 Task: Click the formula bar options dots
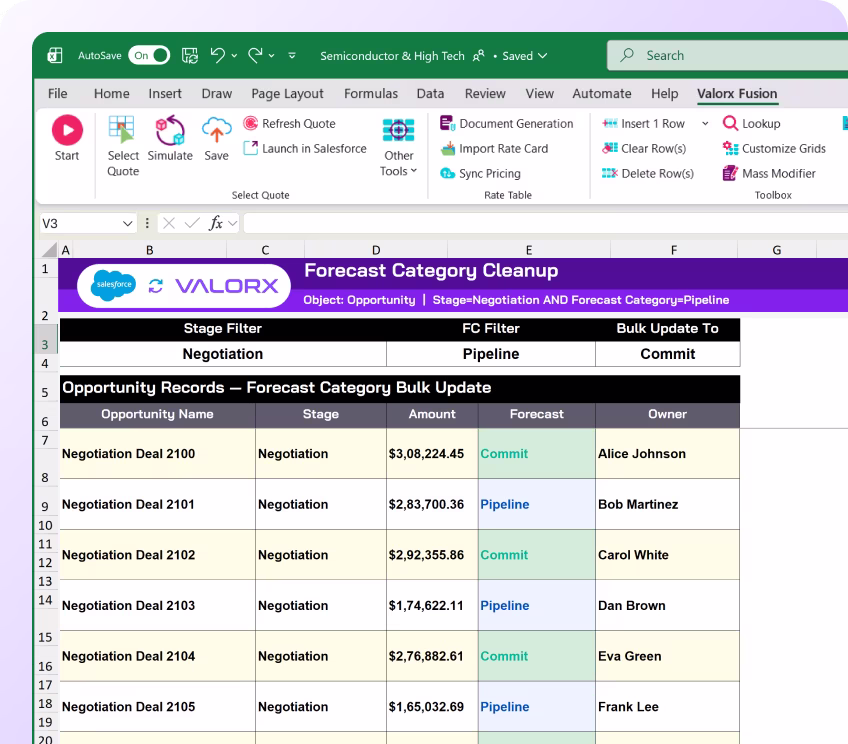[147, 223]
